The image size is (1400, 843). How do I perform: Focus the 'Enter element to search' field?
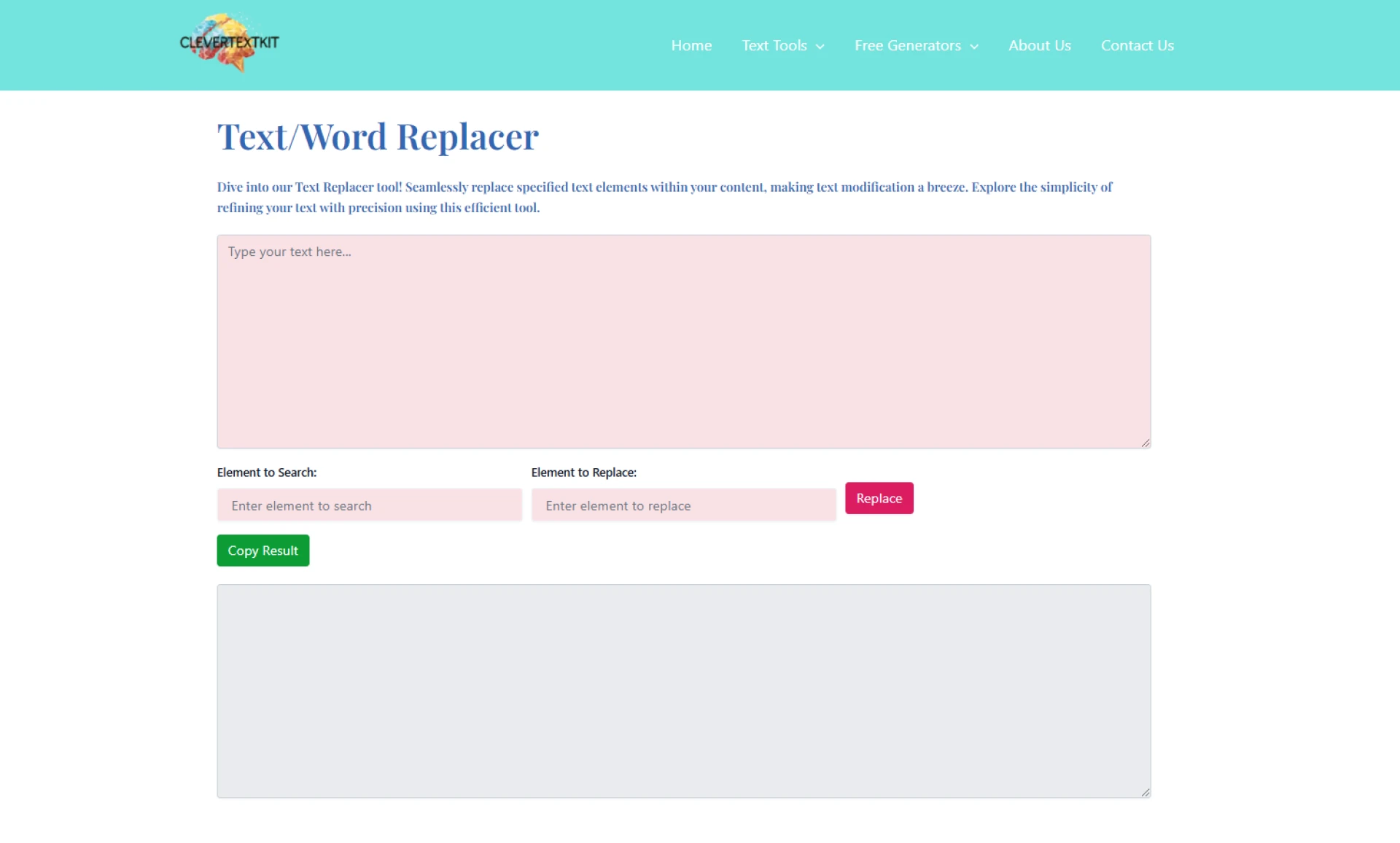click(369, 505)
